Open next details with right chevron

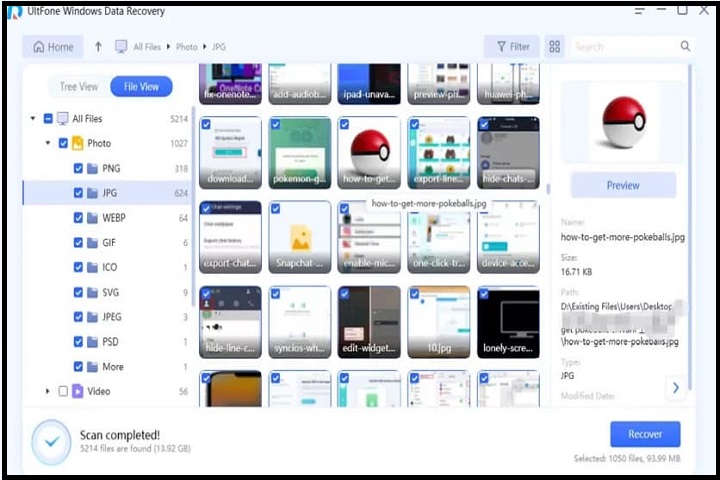click(676, 387)
